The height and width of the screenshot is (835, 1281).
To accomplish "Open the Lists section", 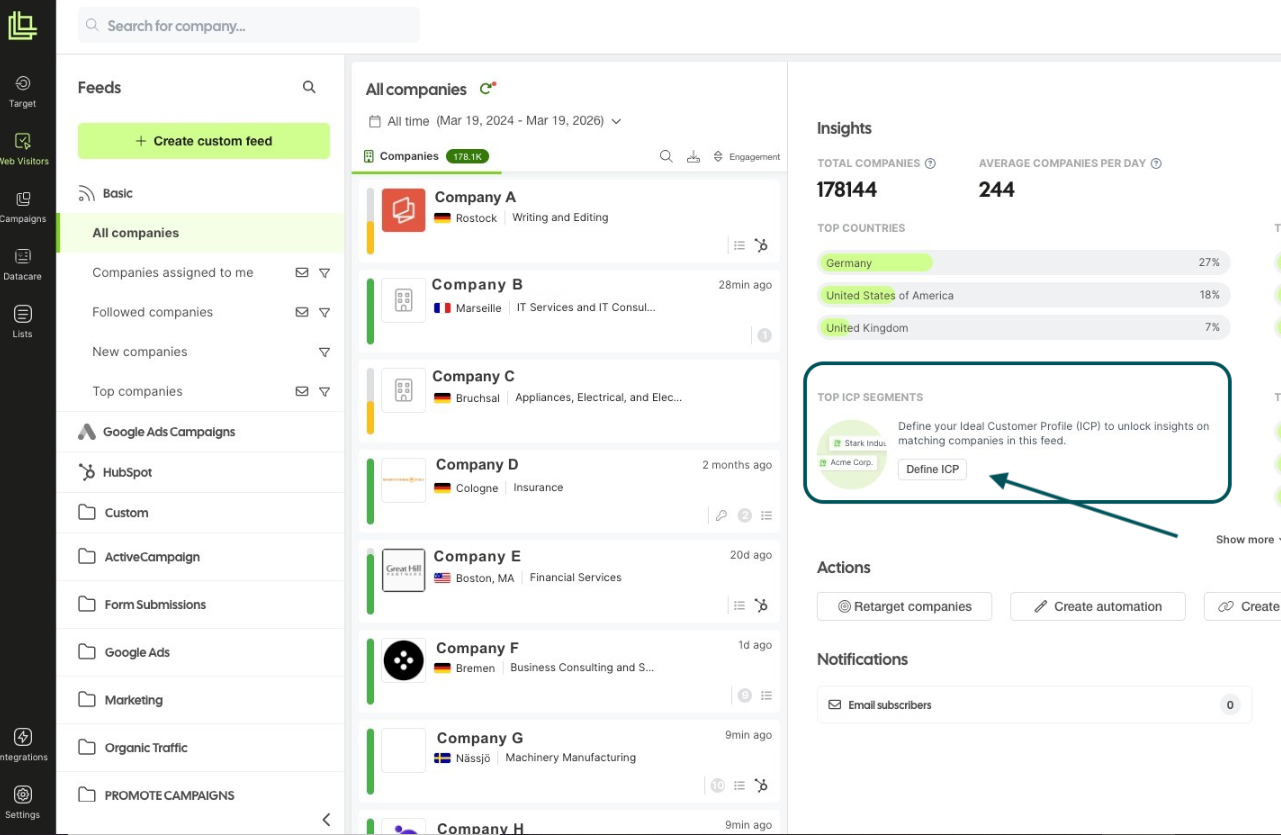I will 22,321.
